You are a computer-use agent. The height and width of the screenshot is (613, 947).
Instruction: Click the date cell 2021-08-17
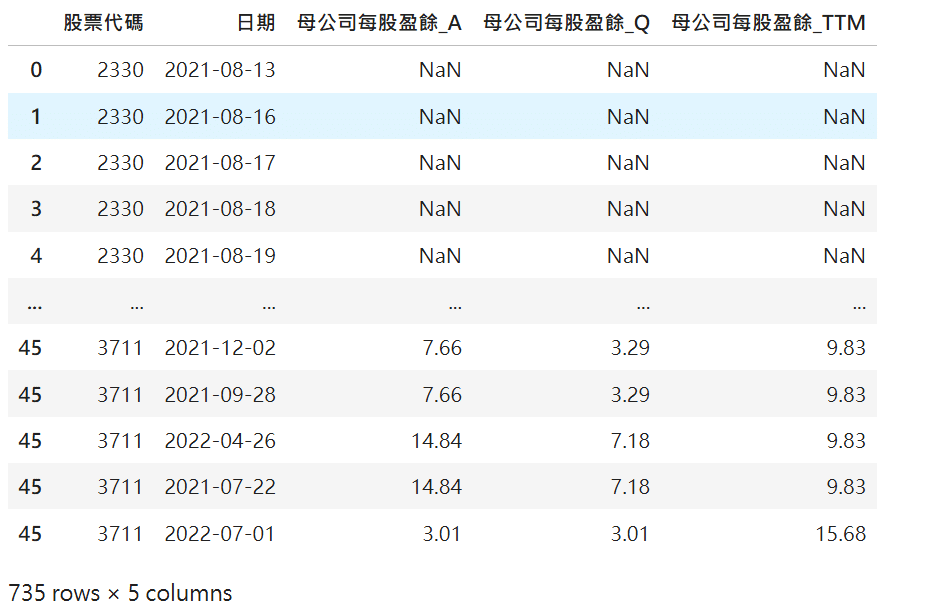219,163
